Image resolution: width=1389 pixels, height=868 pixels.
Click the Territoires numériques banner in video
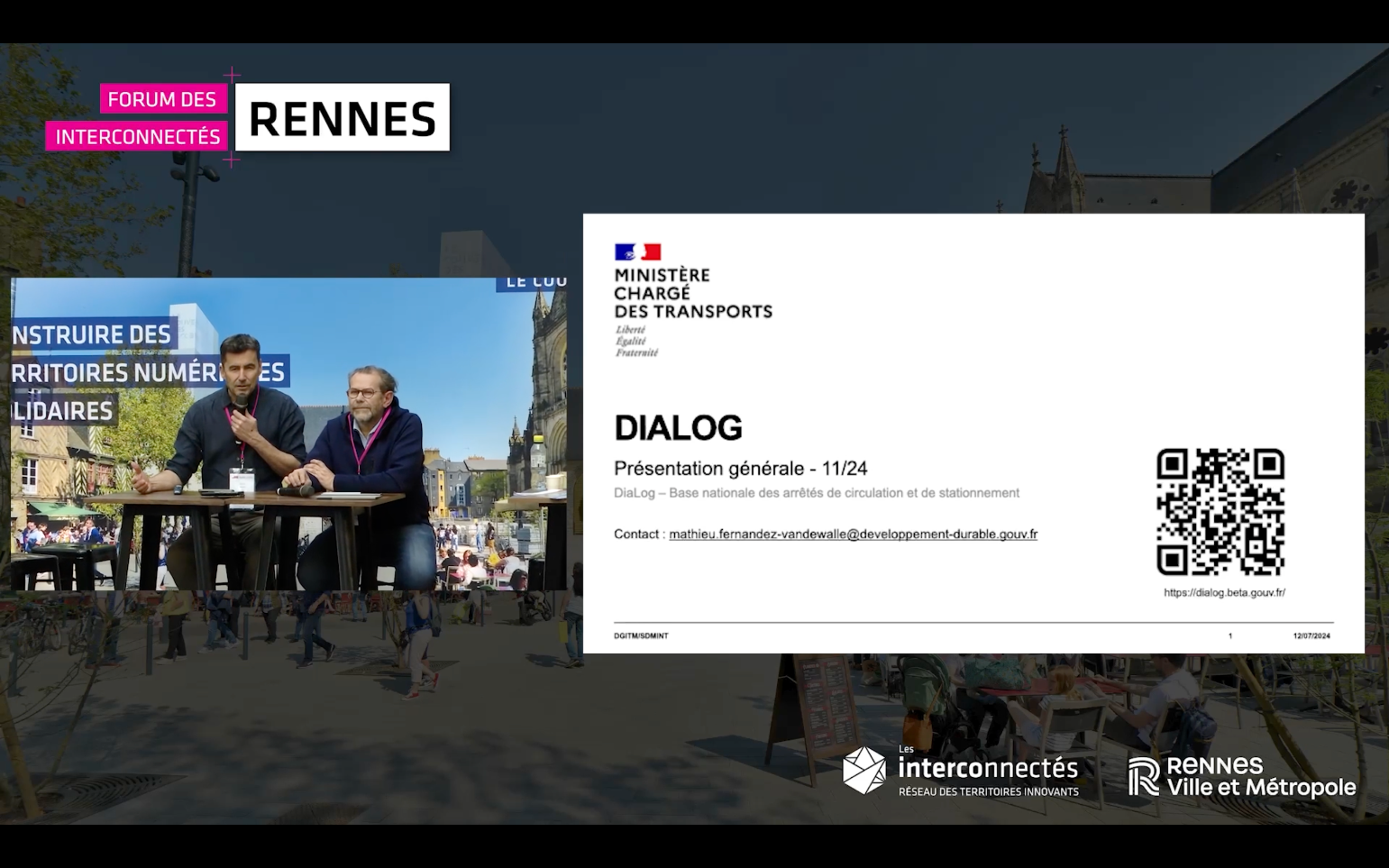pyautogui.click(x=149, y=372)
